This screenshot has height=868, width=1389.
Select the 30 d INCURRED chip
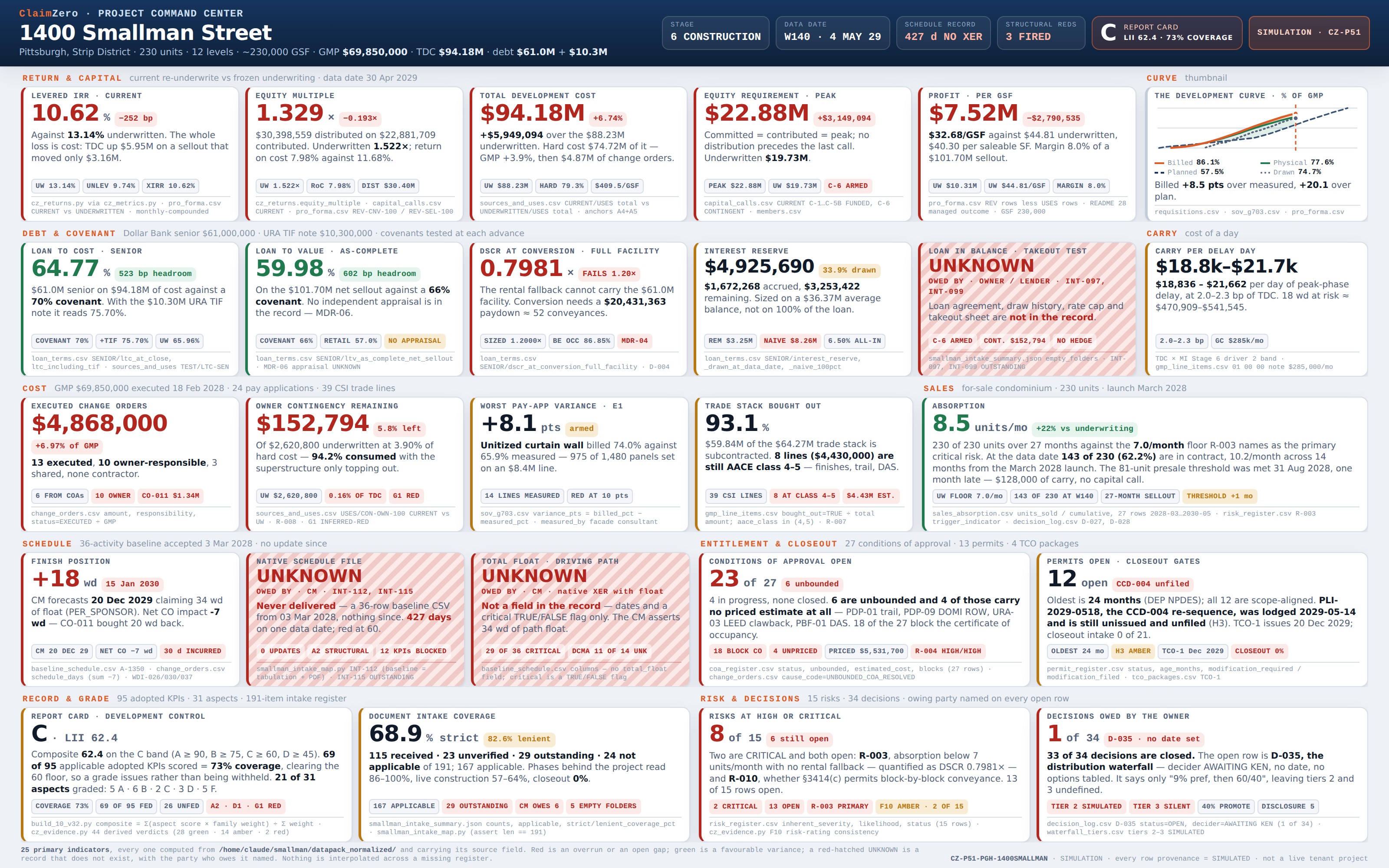tap(192, 651)
